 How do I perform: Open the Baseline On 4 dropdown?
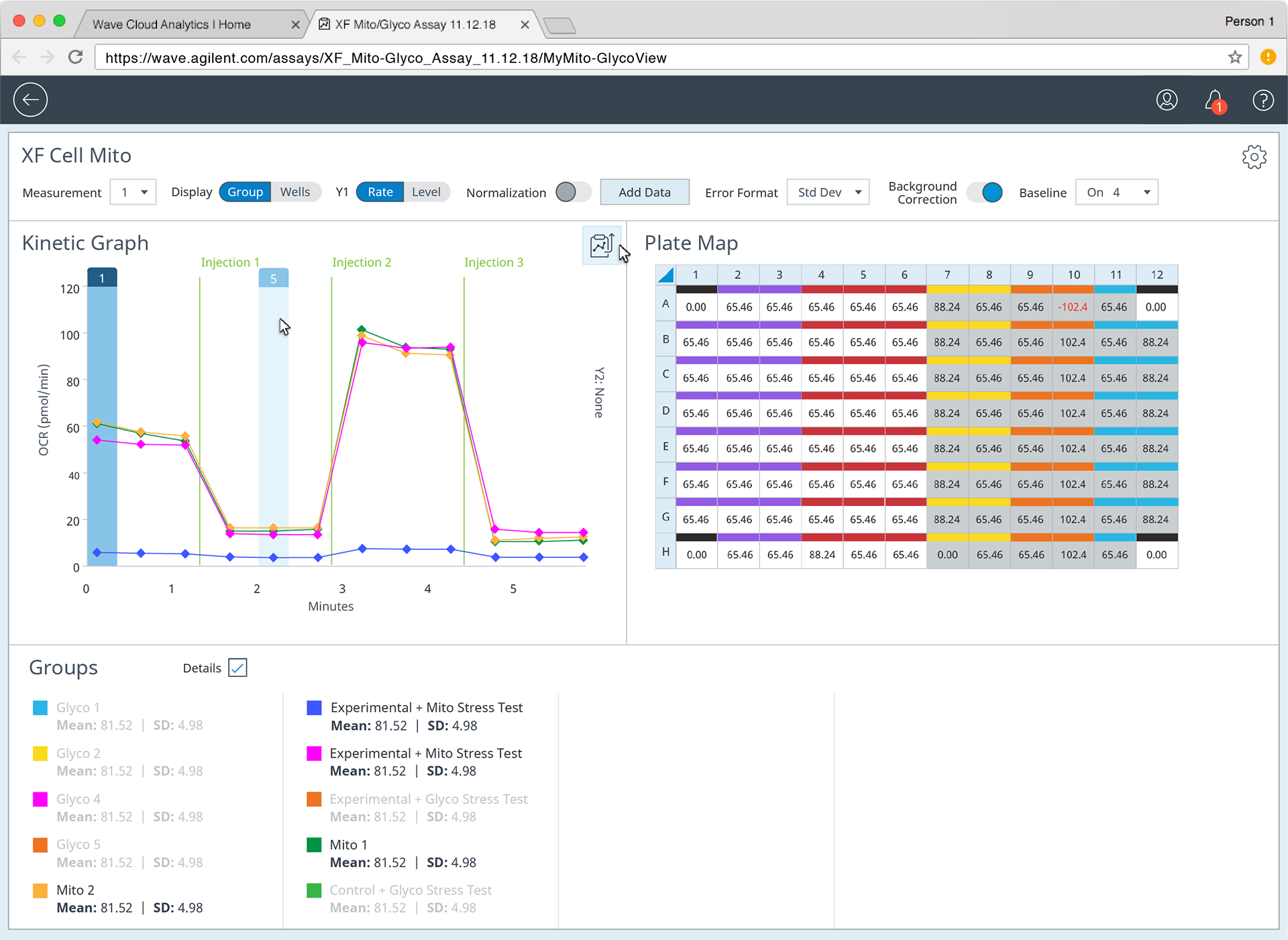(x=1116, y=192)
